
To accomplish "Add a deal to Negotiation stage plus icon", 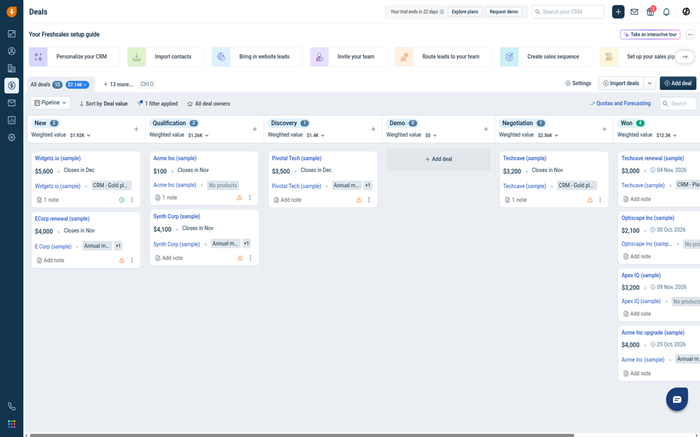I will click(x=604, y=129).
